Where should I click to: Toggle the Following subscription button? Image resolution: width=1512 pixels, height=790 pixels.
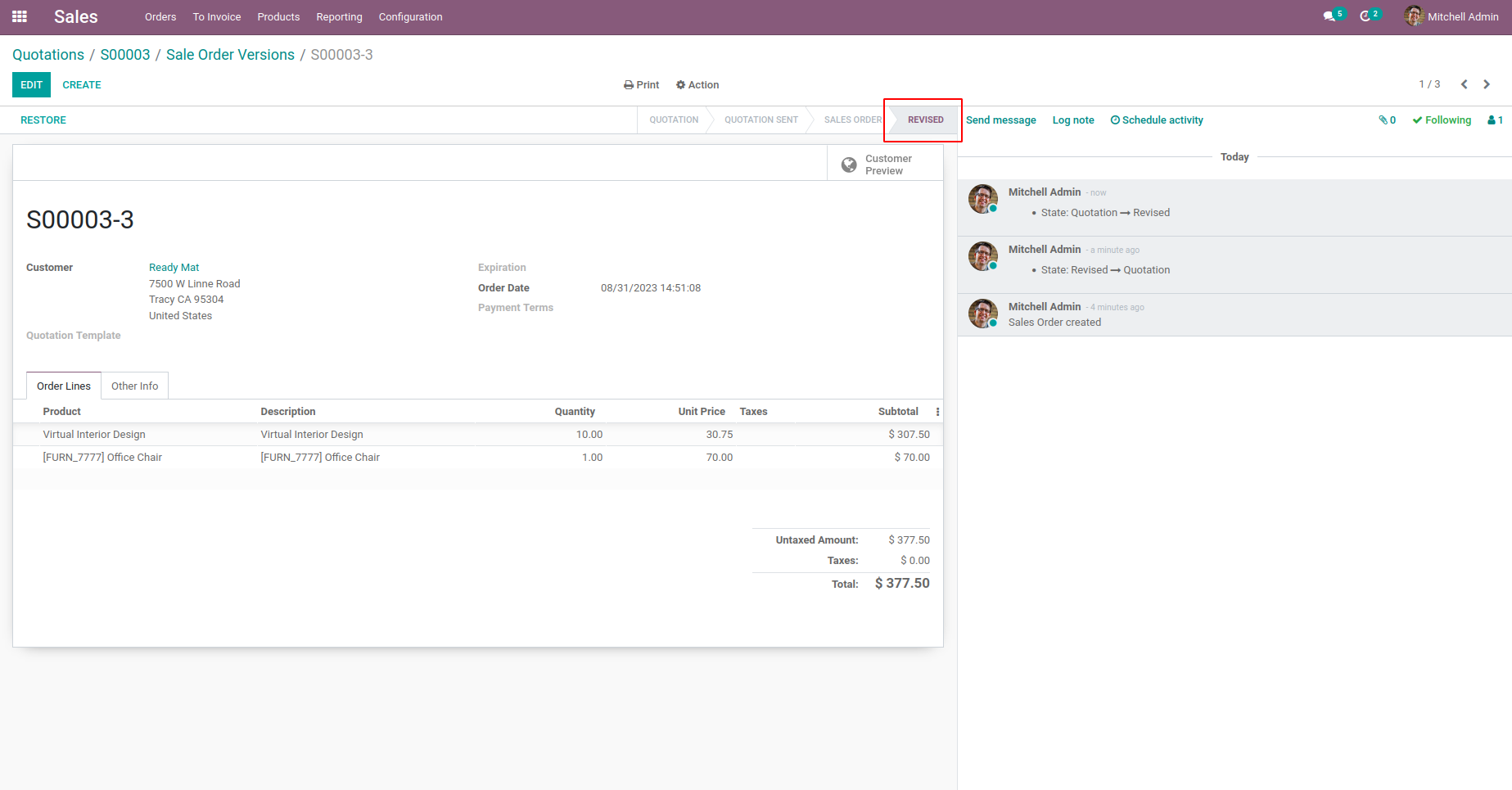(1442, 120)
